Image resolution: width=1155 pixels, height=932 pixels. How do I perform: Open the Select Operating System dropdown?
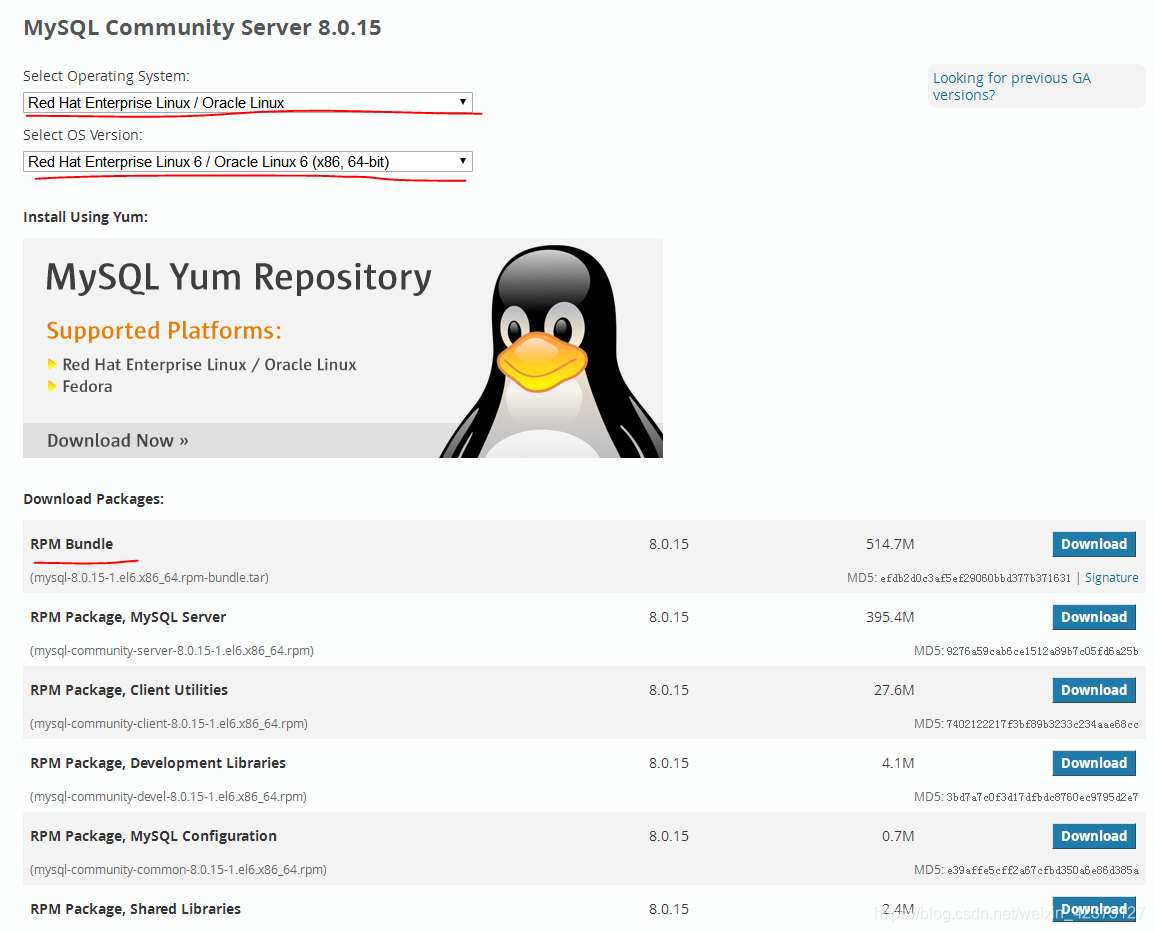(248, 102)
